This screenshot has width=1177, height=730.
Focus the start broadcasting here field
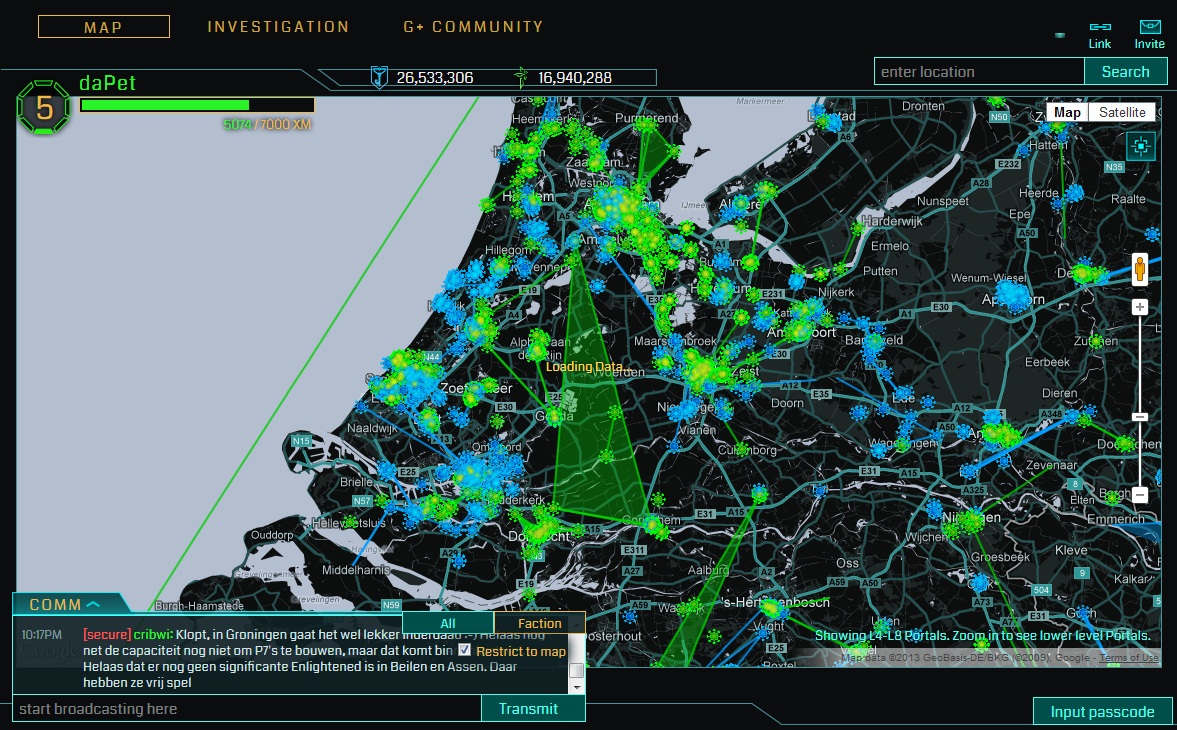click(246, 709)
